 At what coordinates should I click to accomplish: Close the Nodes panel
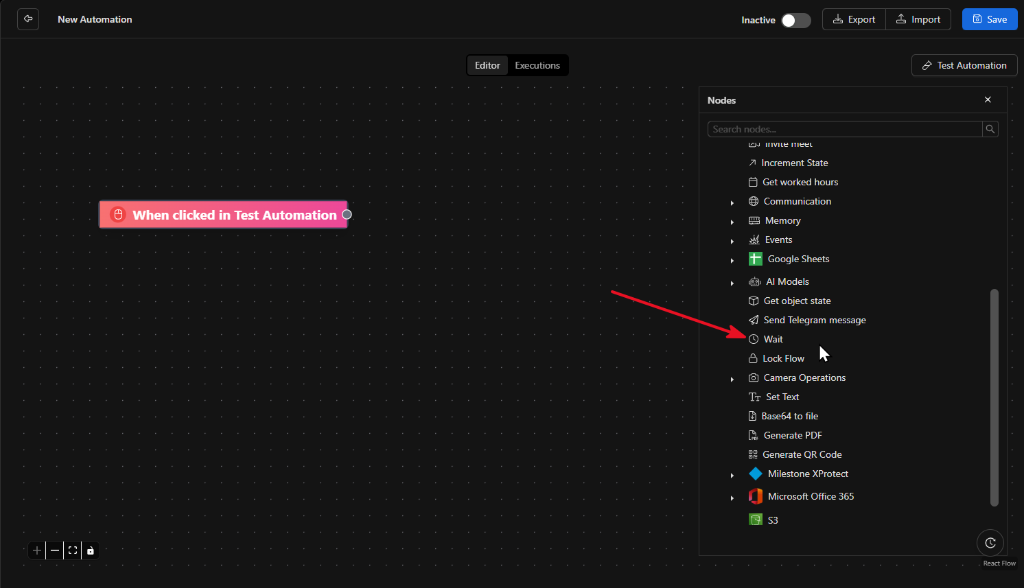pyautogui.click(x=987, y=100)
